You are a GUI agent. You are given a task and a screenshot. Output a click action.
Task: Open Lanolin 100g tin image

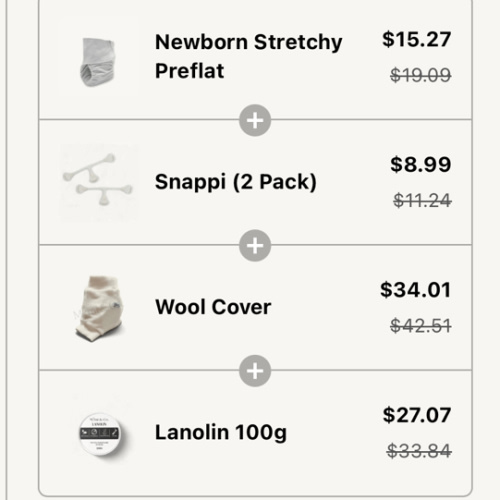99,433
